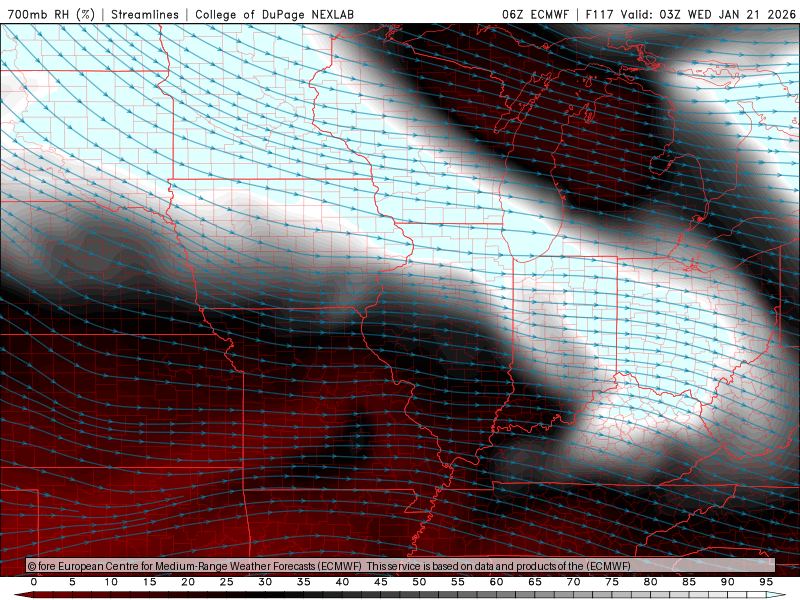
Task: Click the "Valid: 03Z WED JAN 21 2026" text
Action: pyautogui.click(x=708, y=14)
